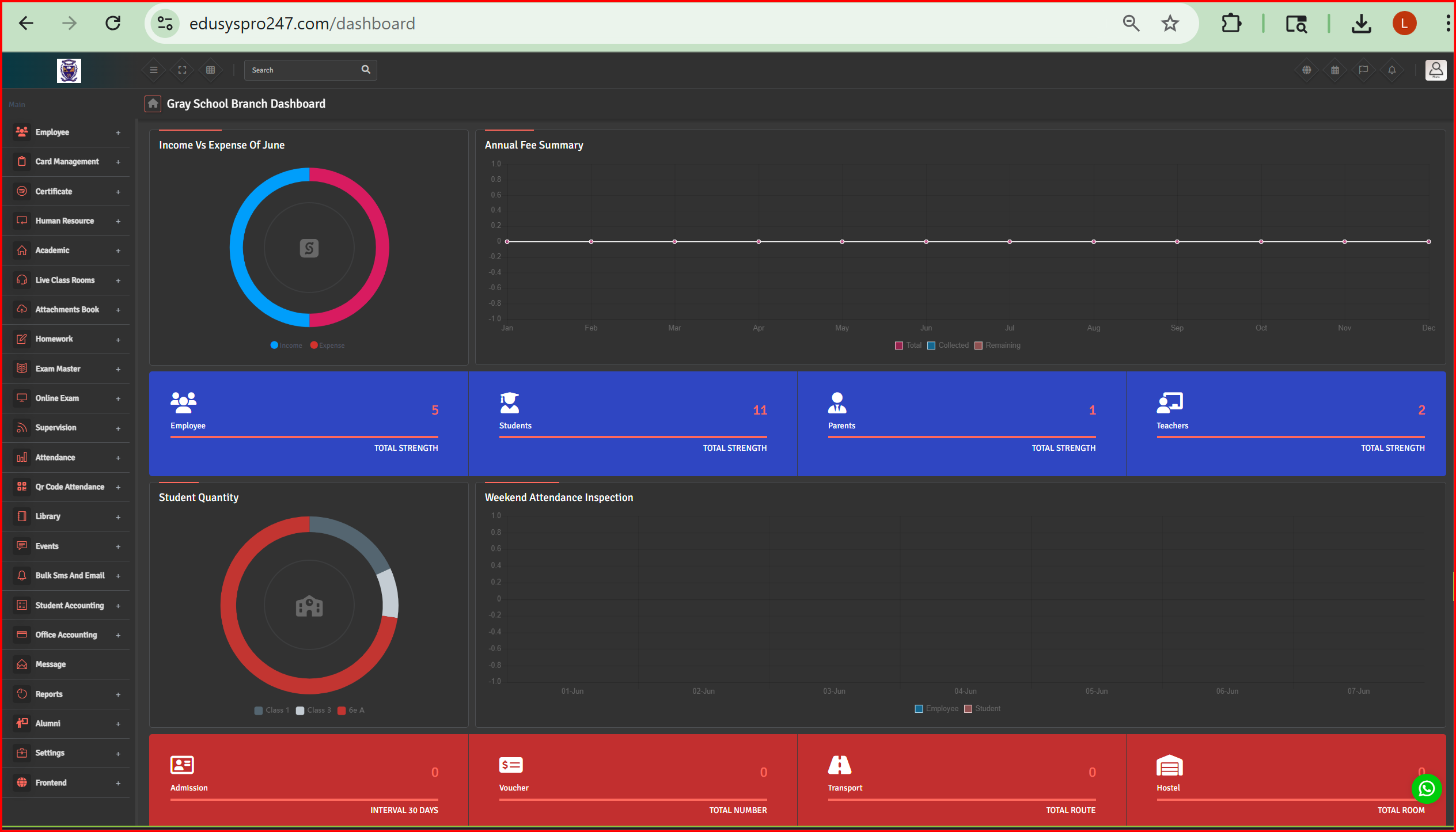
Task: Toggle Expense legend in donut chart
Action: point(328,345)
